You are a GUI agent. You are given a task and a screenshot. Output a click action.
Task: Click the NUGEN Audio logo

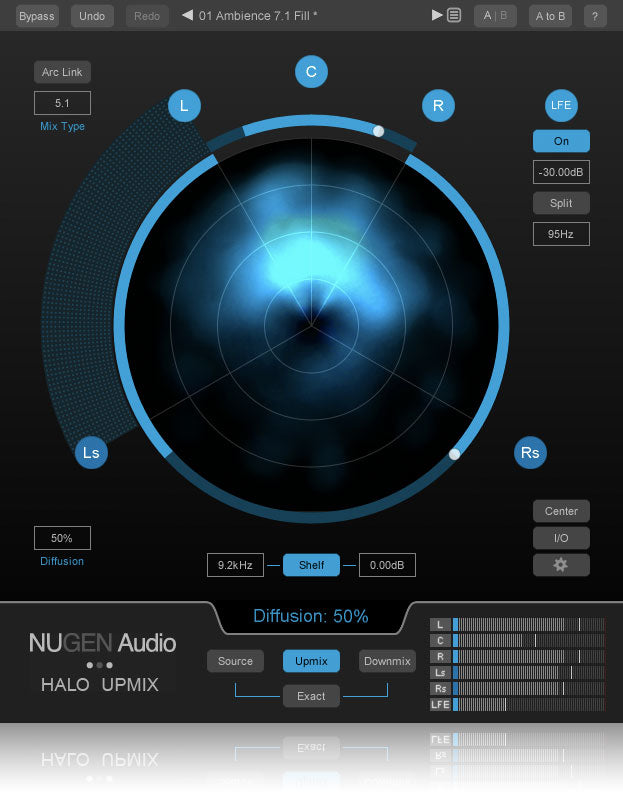tap(103, 643)
